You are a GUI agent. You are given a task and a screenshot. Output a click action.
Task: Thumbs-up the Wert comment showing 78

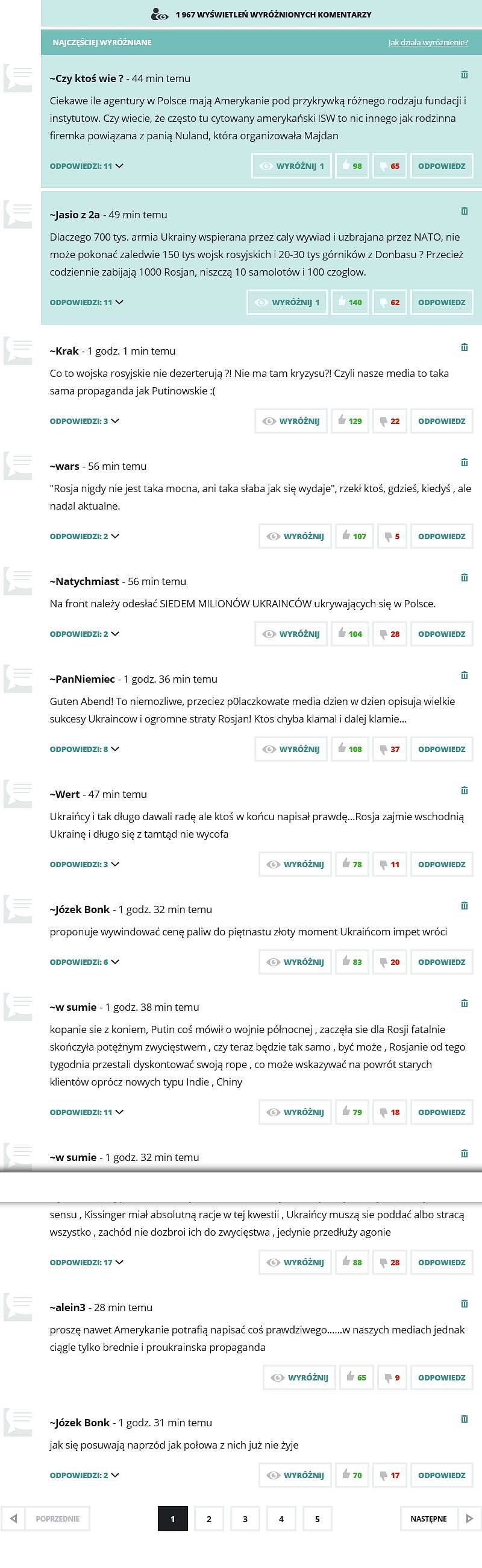352,864
